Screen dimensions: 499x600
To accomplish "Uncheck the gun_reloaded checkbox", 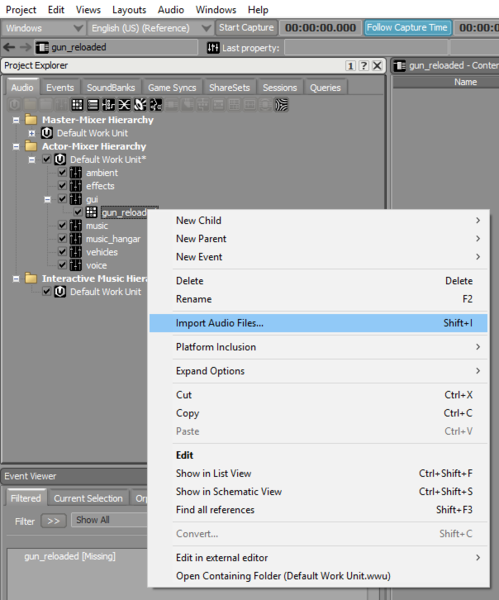I will pos(78,212).
